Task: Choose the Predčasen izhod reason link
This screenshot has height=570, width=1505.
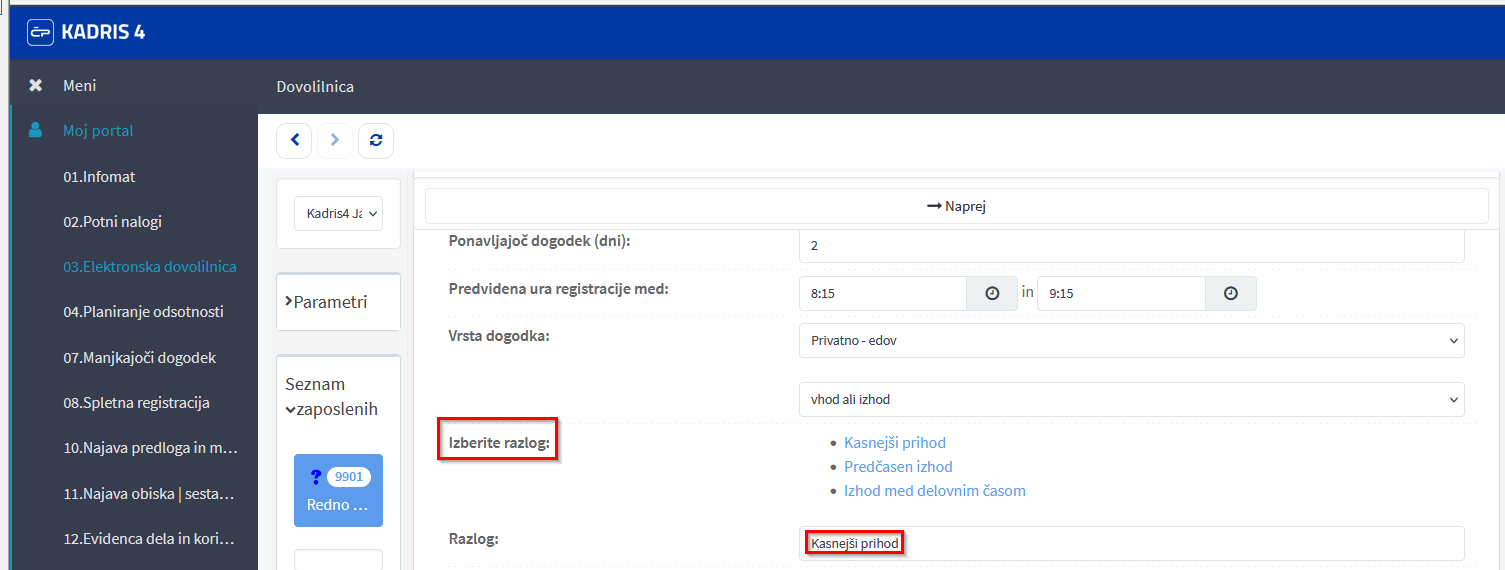Action: click(x=898, y=467)
